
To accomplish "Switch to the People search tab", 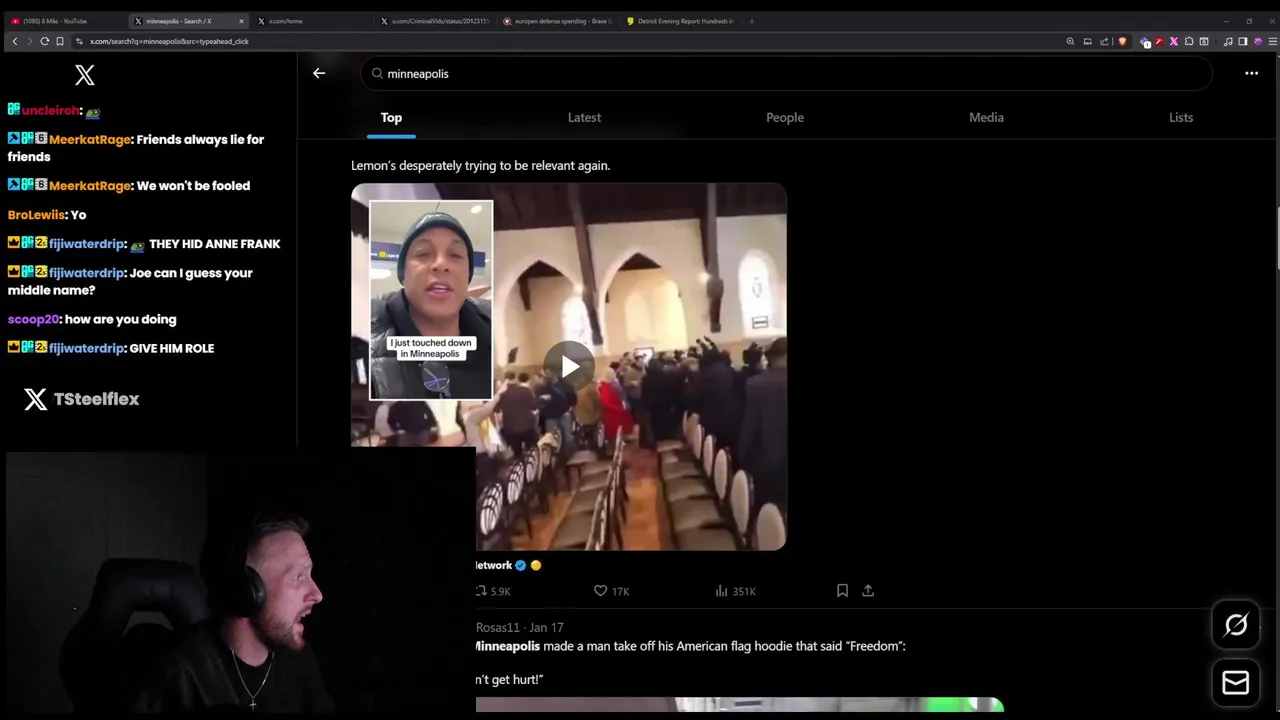I will (x=785, y=118).
